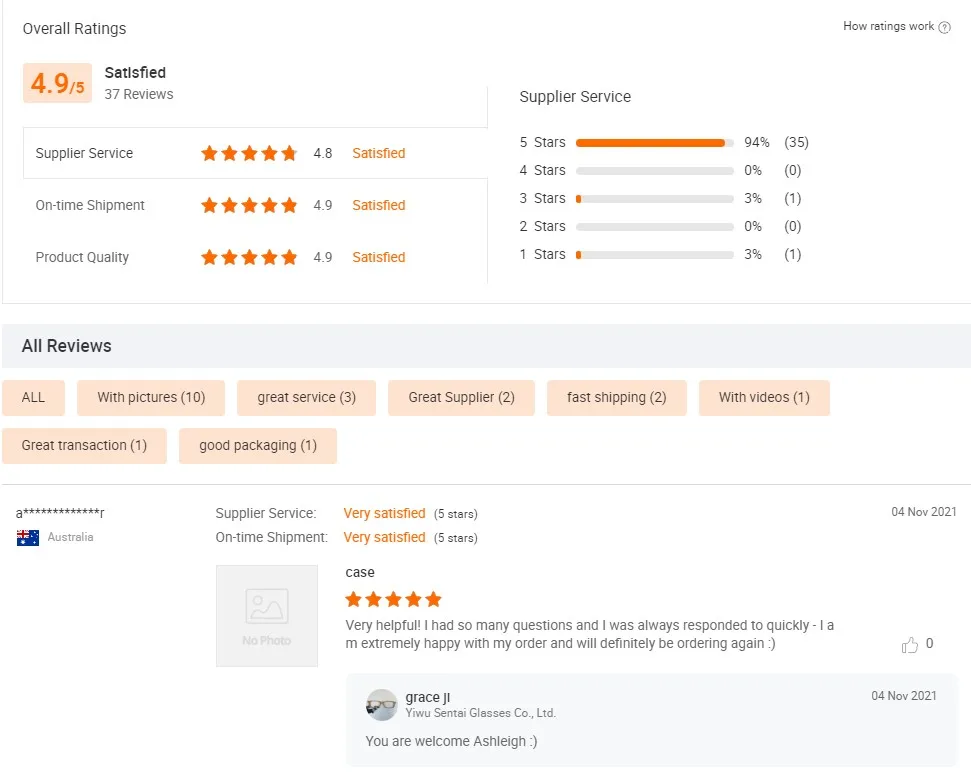
Task: Select the good packaging (1) tag
Action: coord(258,446)
